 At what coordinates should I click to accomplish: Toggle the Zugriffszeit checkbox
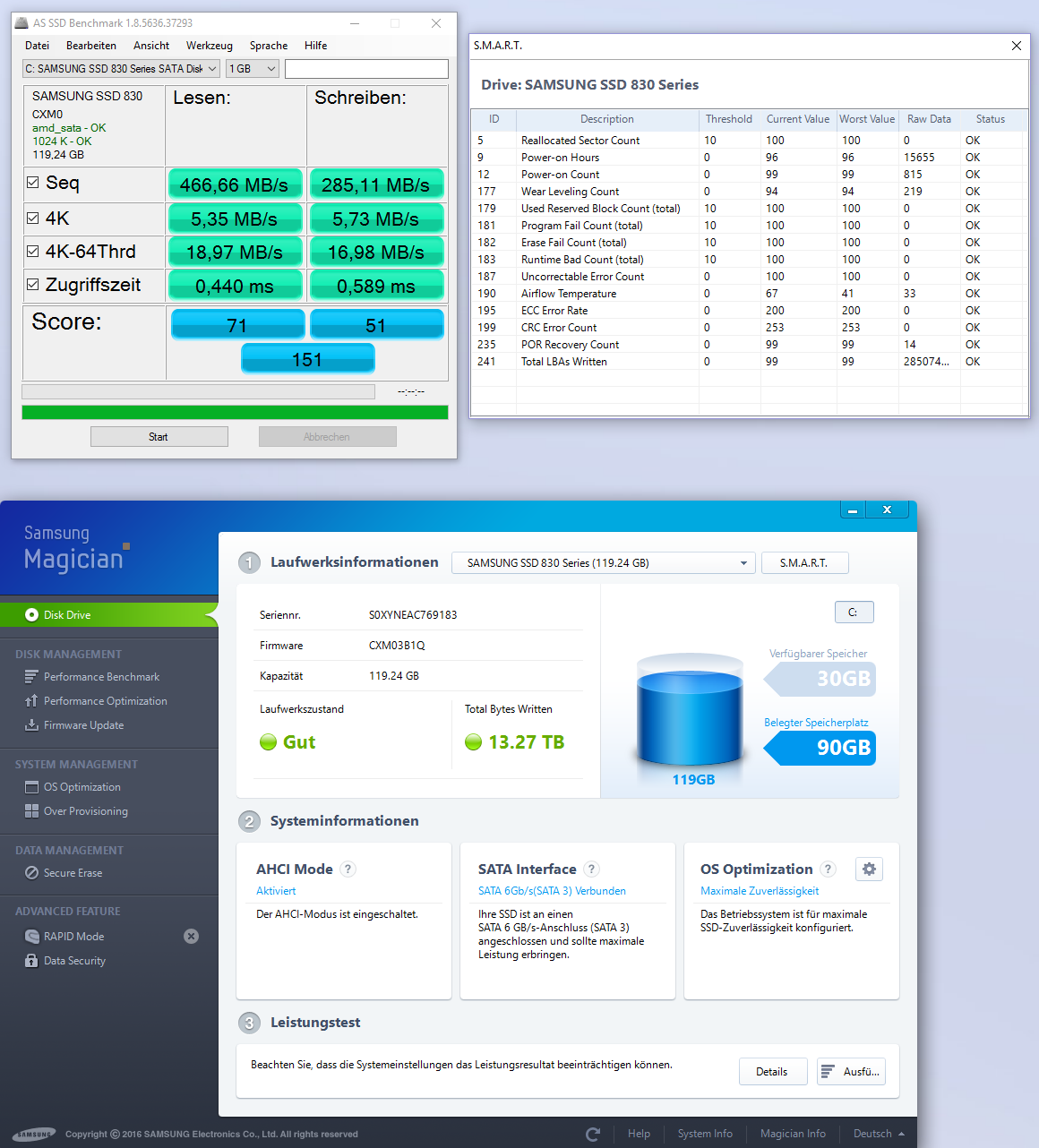pyautogui.click(x=33, y=285)
